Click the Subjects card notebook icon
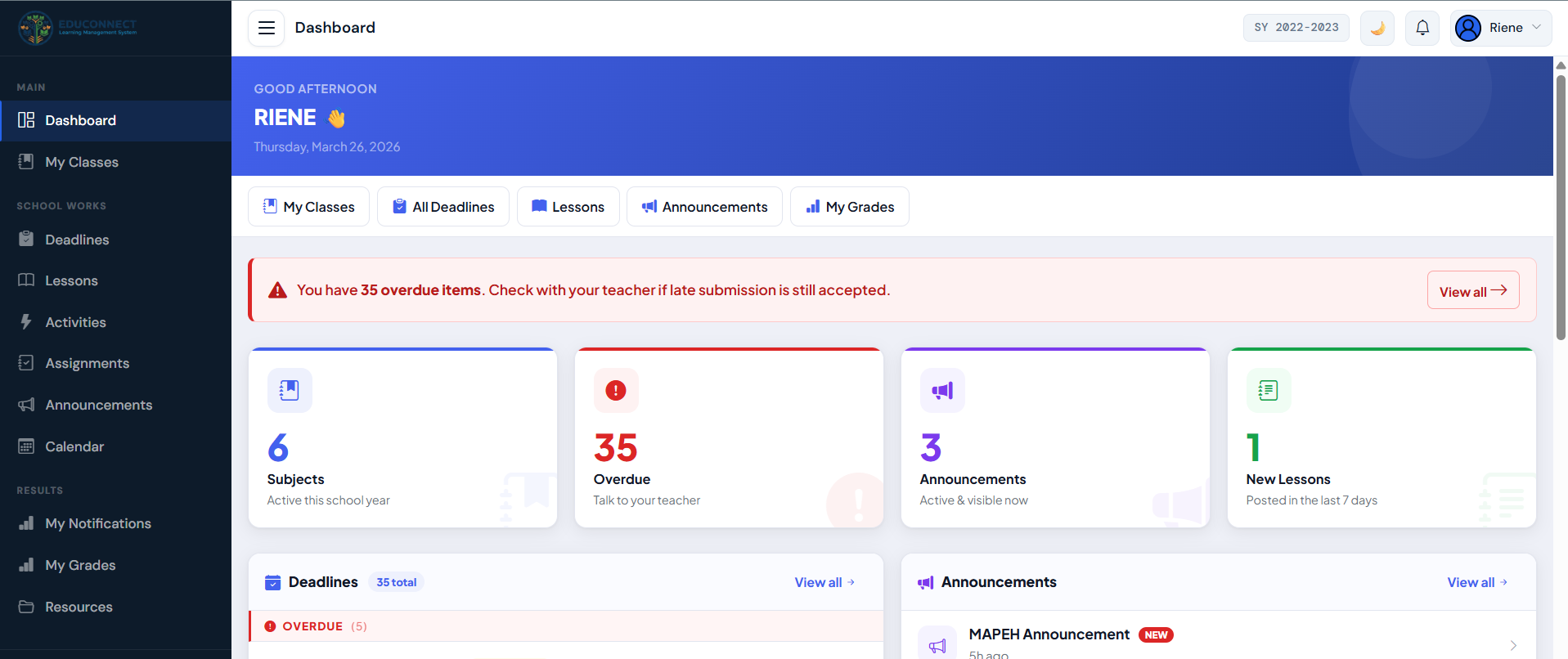Screen dimensions: 1568x659 click(x=290, y=390)
